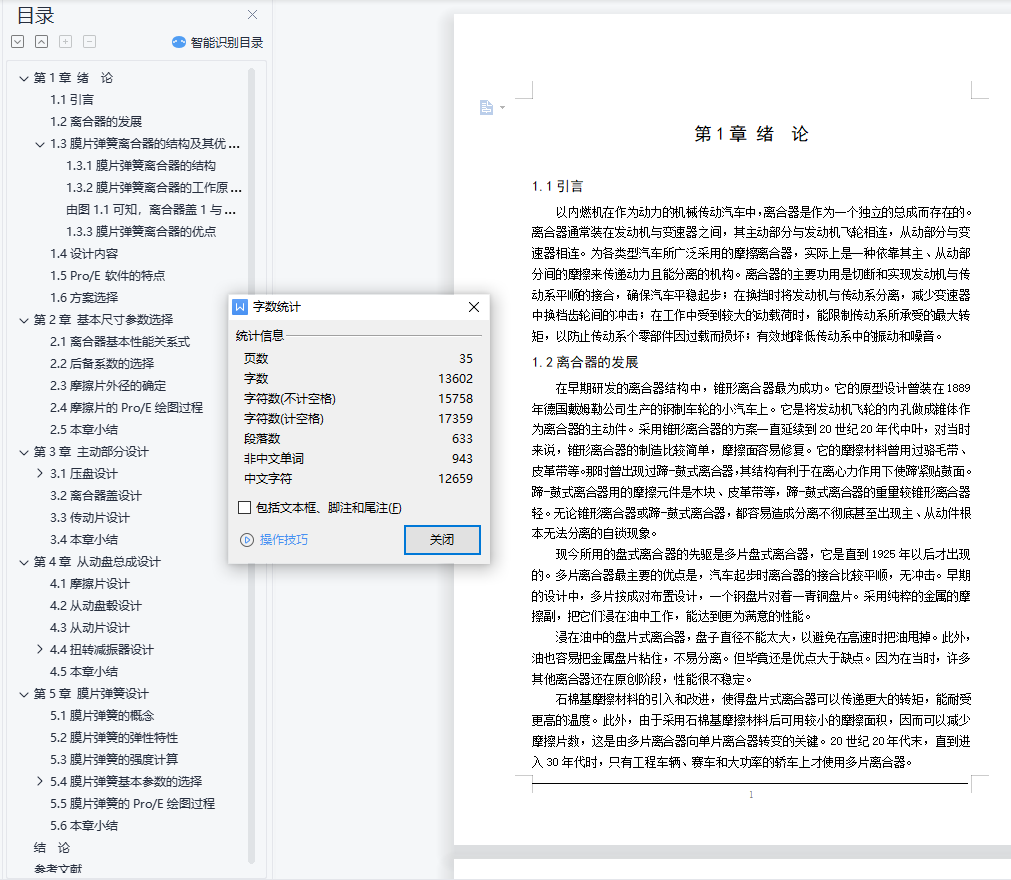Select 4.1 摩擦片设计 entry
This screenshot has width=1011, height=880.
point(90,584)
